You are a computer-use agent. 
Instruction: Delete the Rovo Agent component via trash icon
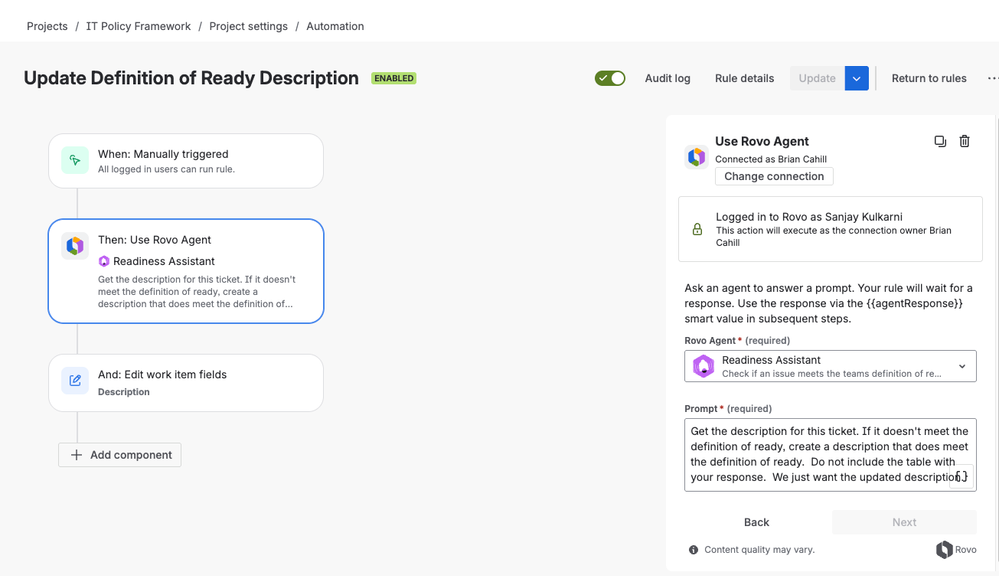click(x=965, y=141)
